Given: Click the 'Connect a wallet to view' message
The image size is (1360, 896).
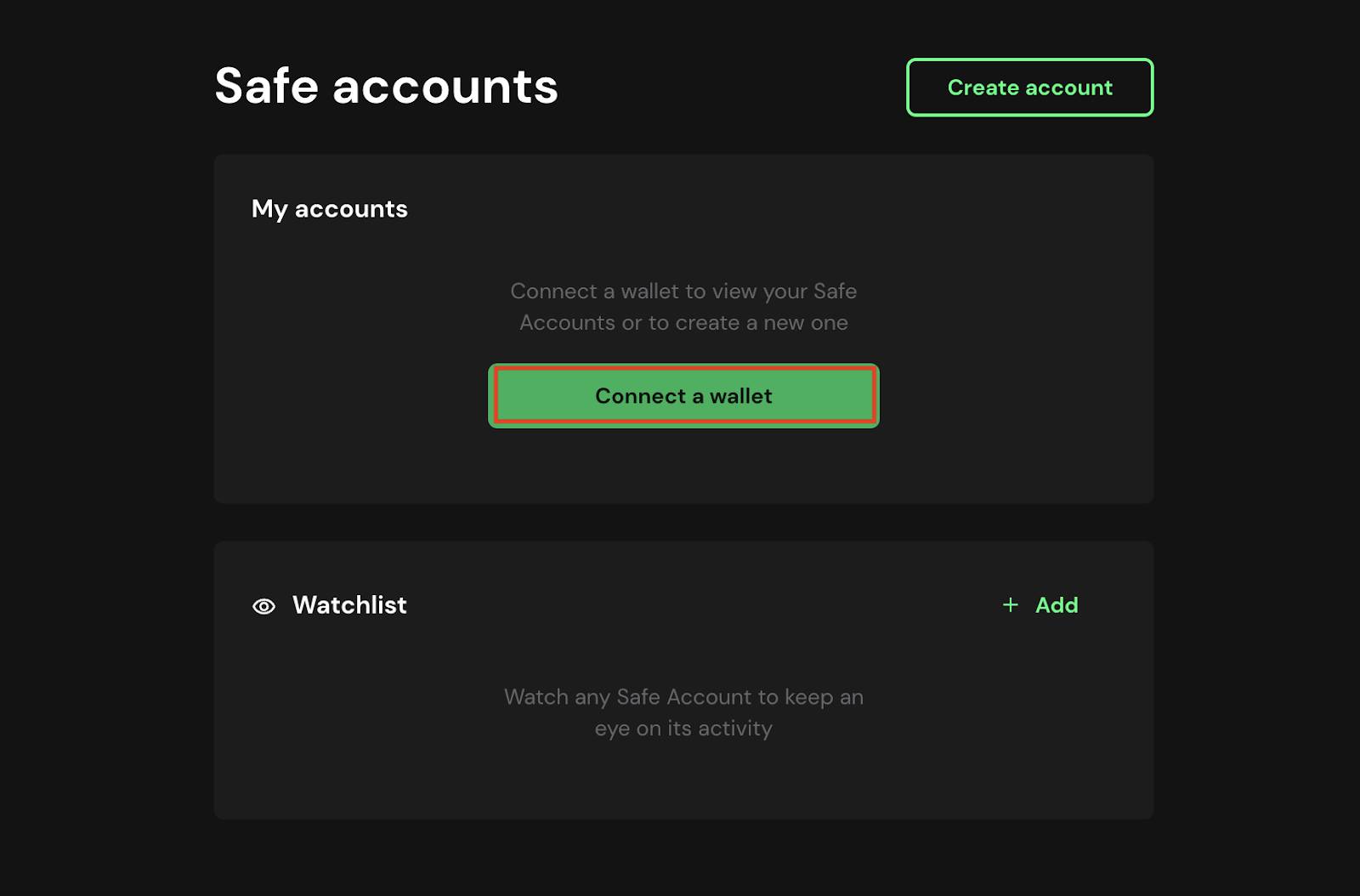Looking at the screenshot, I should coord(683,307).
